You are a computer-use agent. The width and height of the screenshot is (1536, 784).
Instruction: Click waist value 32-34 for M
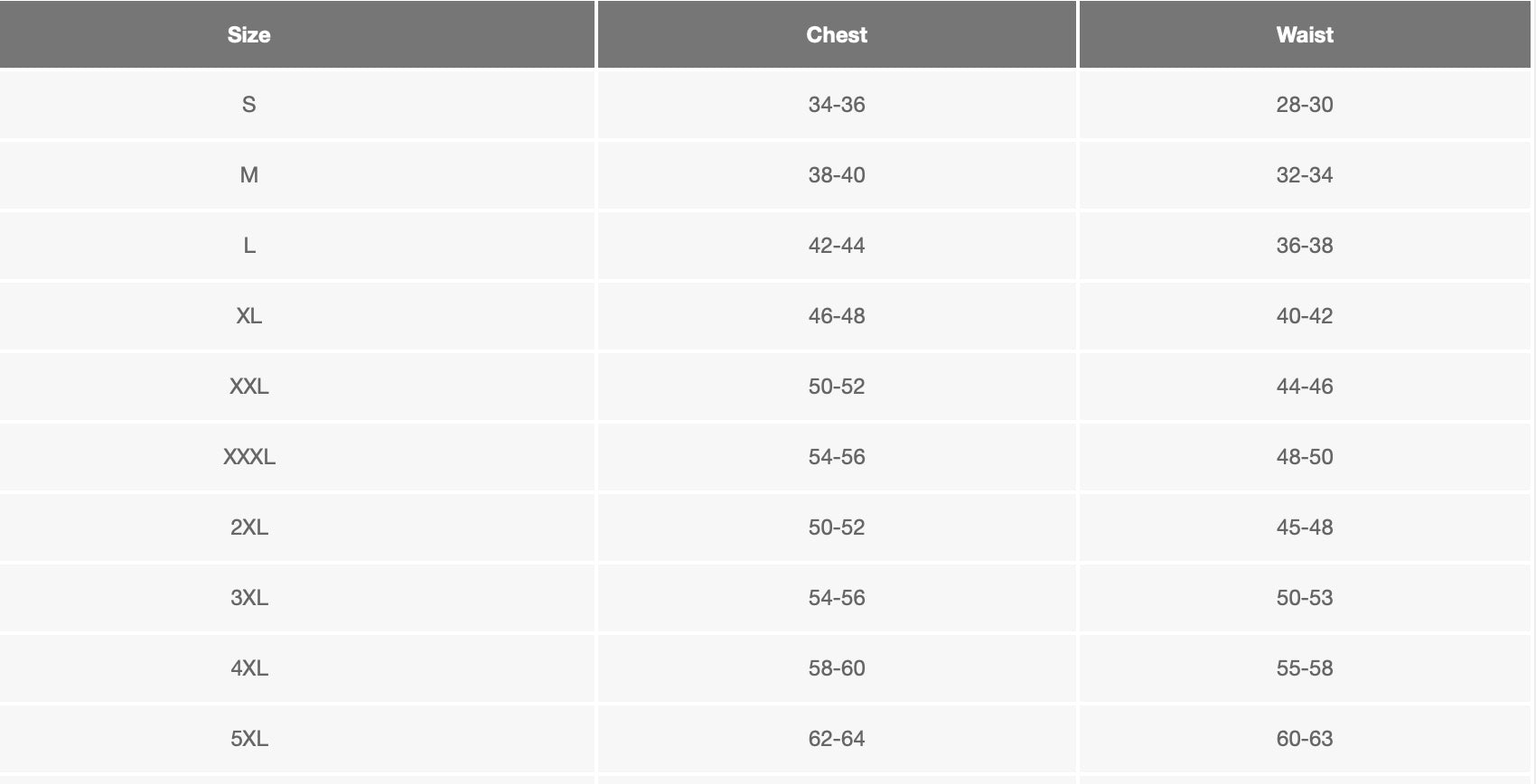[x=1305, y=175]
